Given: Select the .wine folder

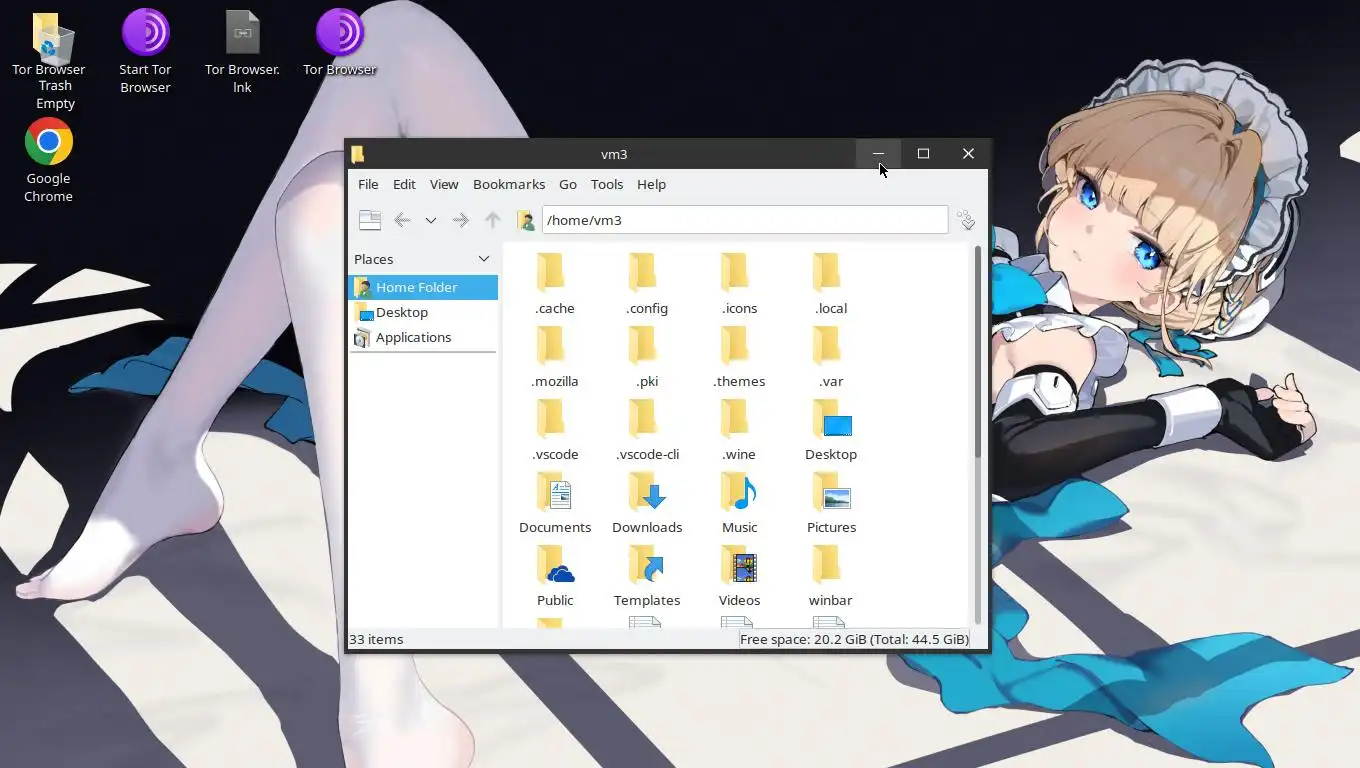Looking at the screenshot, I should point(739,430).
